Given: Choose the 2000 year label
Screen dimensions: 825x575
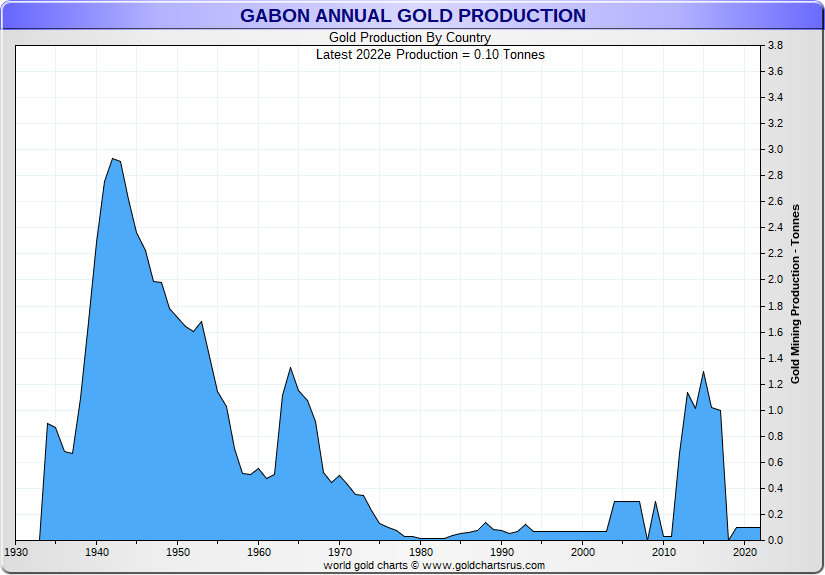Looking at the screenshot, I should [583, 552].
